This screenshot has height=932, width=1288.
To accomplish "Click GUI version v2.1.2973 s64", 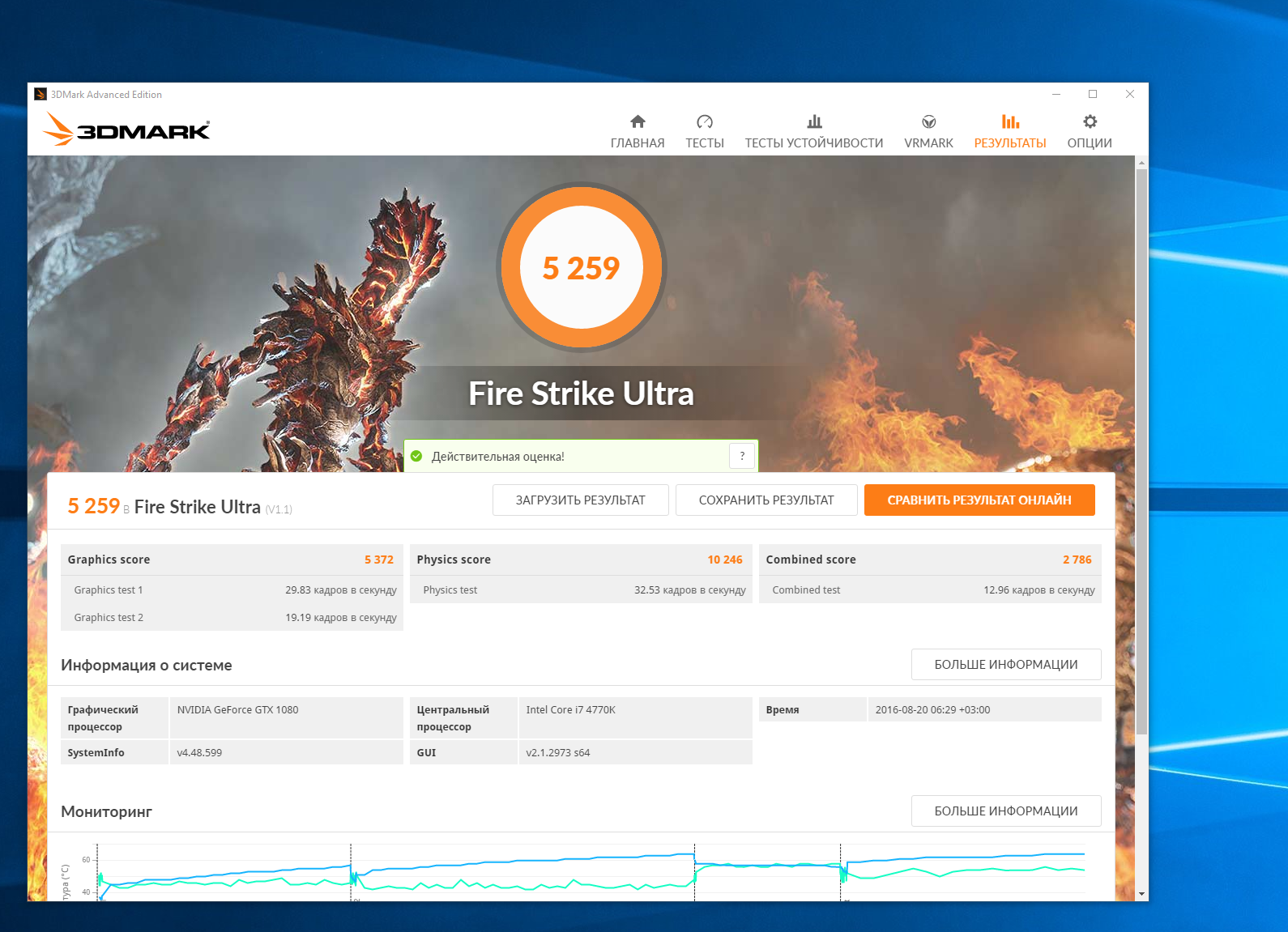I will pyautogui.click(x=558, y=752).
